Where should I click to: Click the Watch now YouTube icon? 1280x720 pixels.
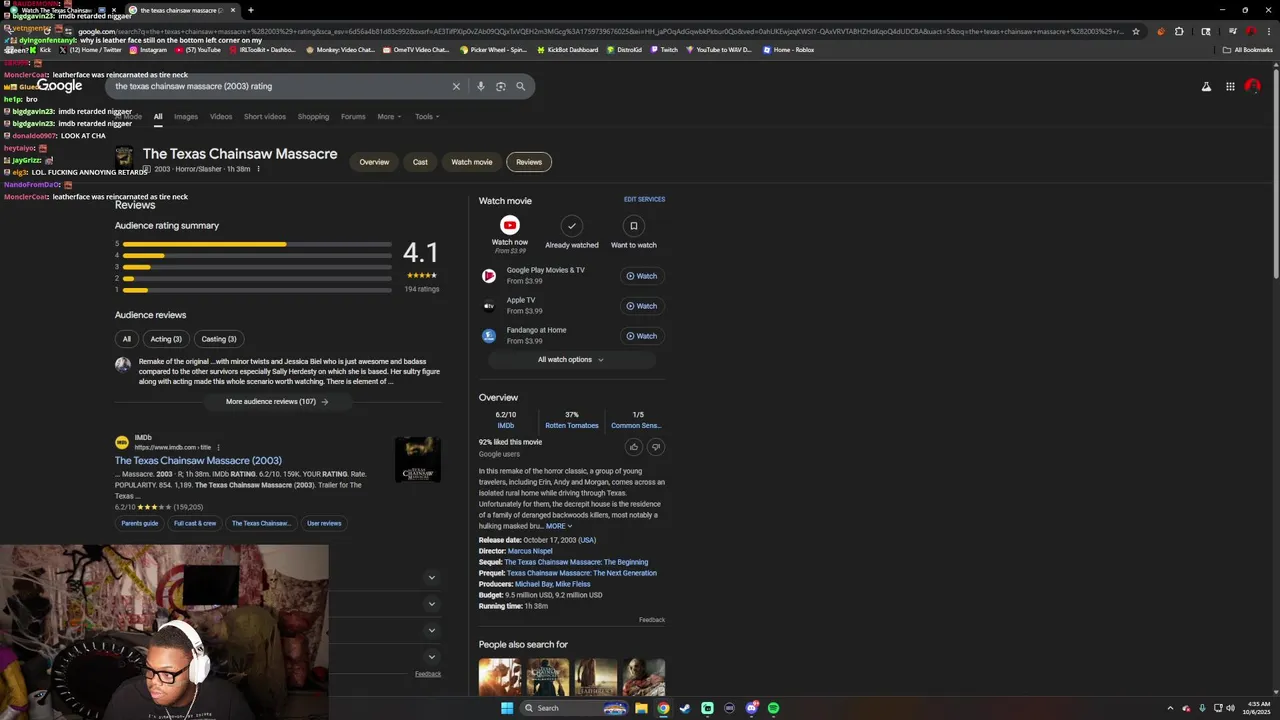coord(510,226)
